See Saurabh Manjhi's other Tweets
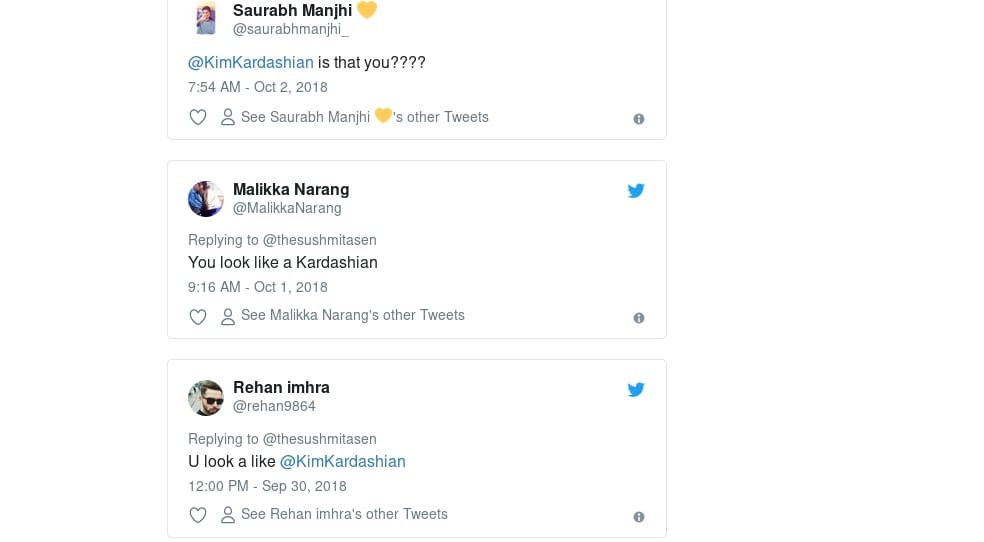This screenshot has height=542, width=984. click(x=355, y=117)
